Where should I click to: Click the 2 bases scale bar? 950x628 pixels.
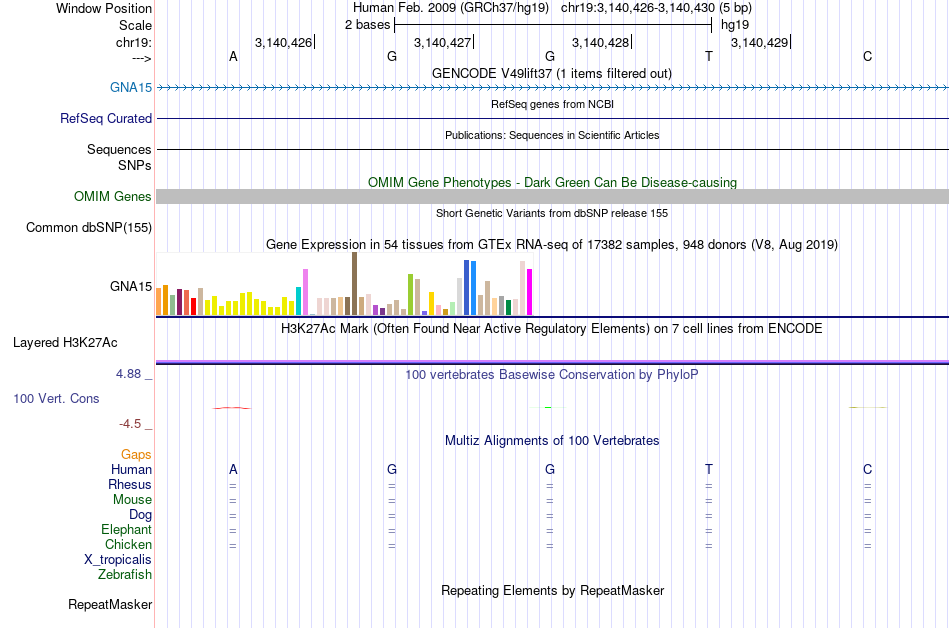click(553, 25)
